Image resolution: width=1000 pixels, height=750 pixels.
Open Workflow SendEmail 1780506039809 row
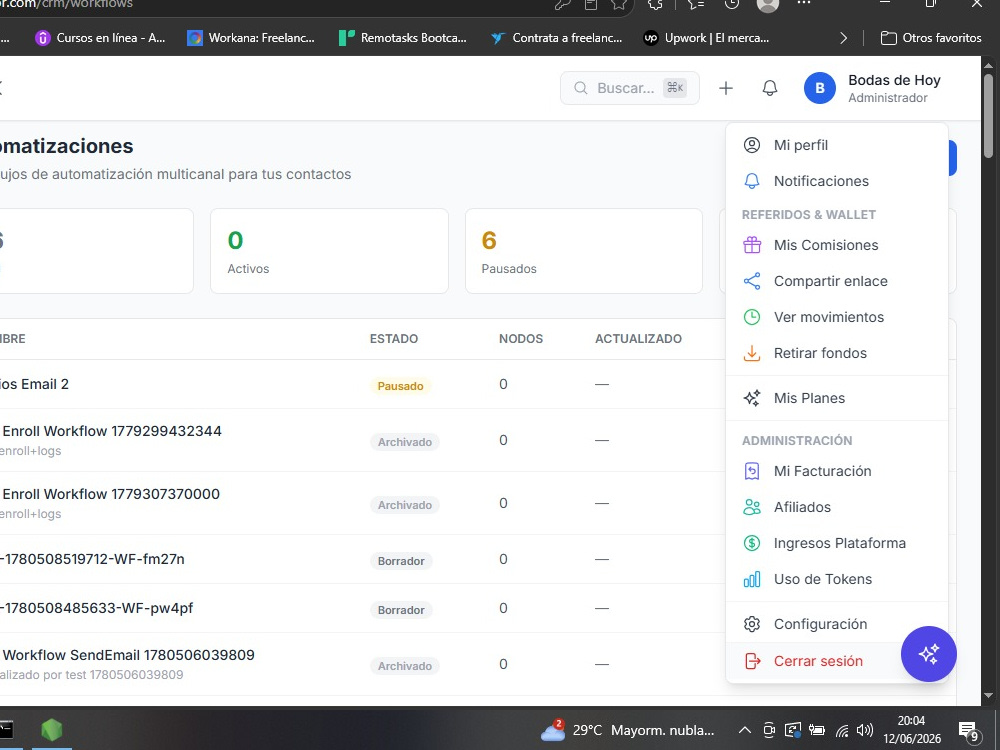point(362,665)
